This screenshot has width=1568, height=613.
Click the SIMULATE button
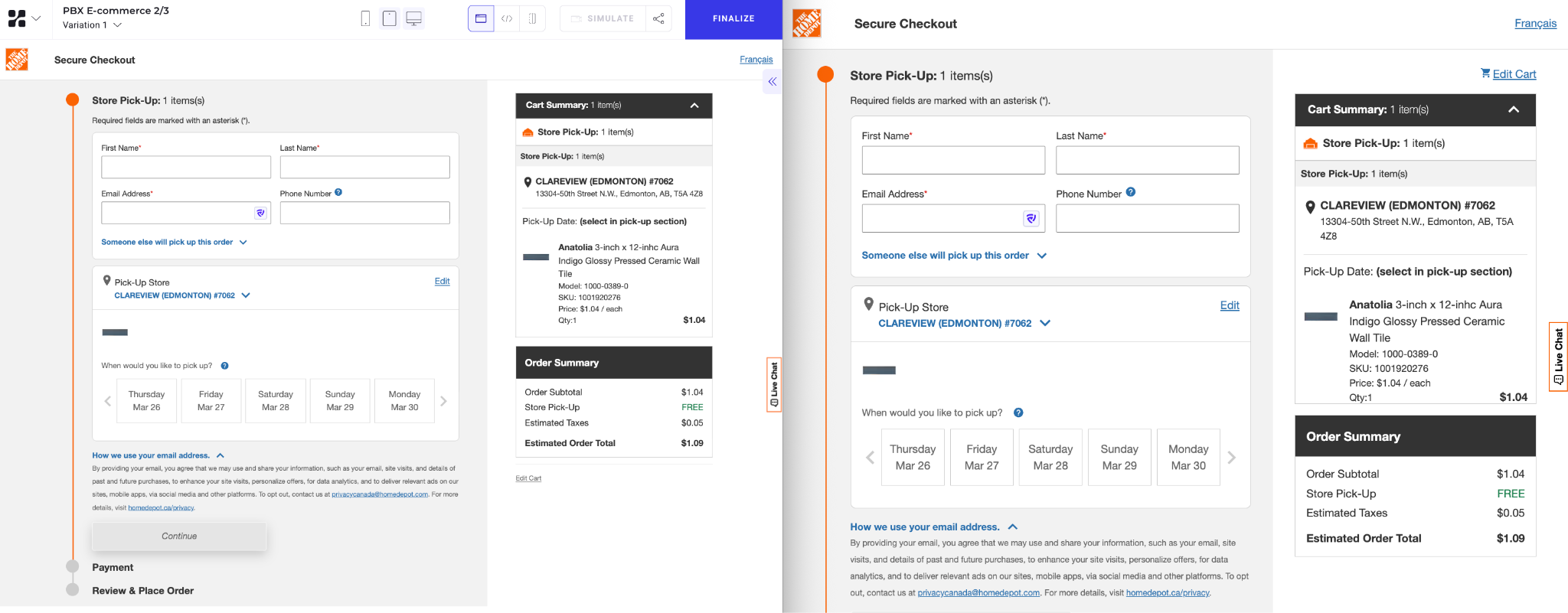(x=603, y=18)
